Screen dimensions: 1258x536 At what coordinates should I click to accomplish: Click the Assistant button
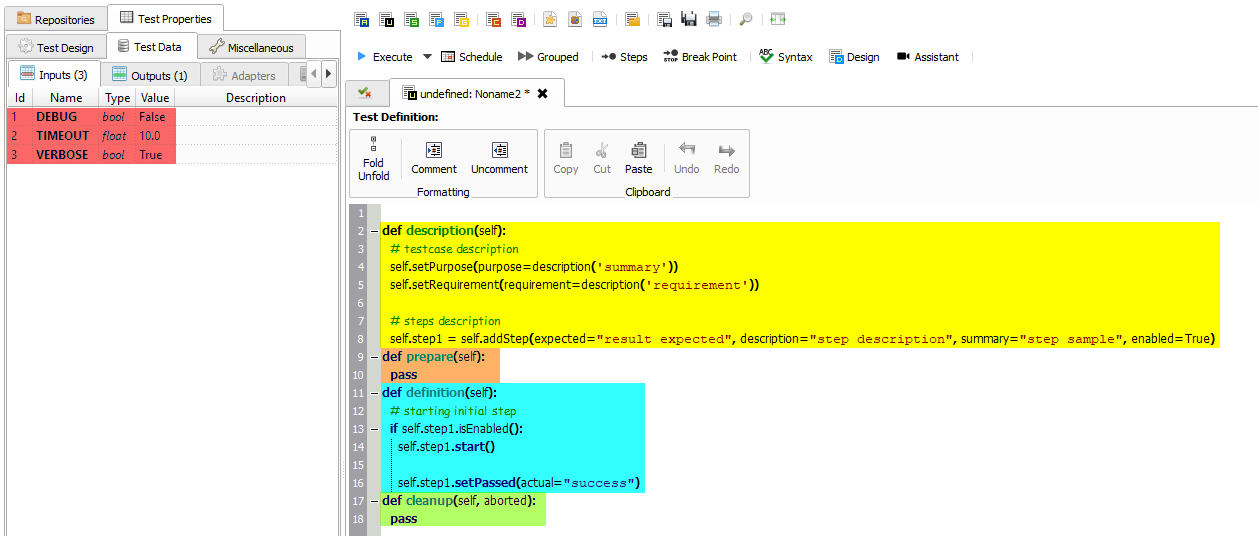coord(928,57)
